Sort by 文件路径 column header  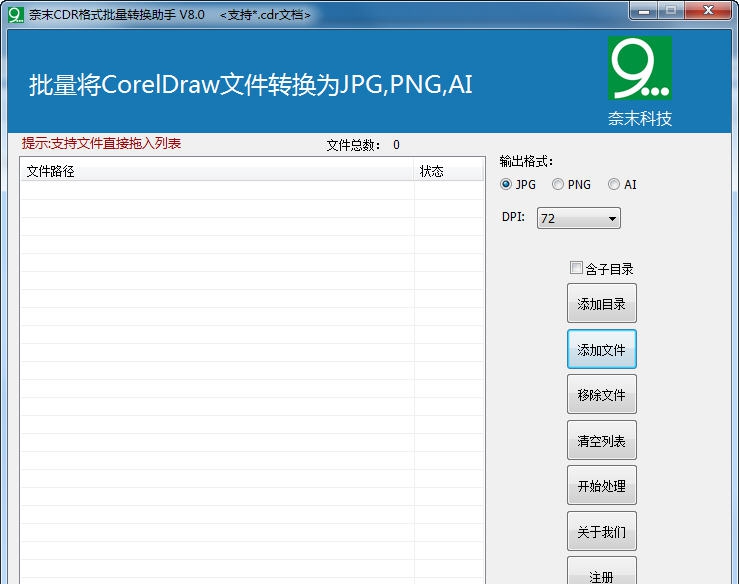click(x=217, y=171)
